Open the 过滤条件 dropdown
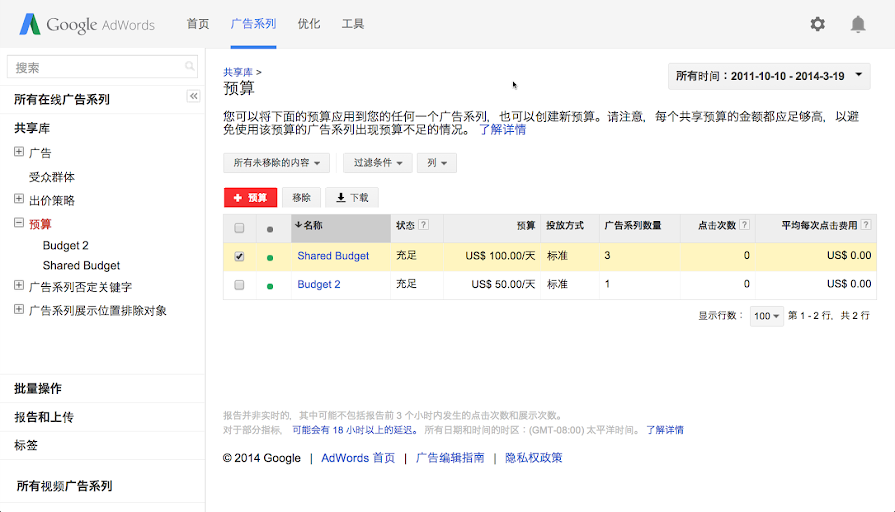 (377, 163)
